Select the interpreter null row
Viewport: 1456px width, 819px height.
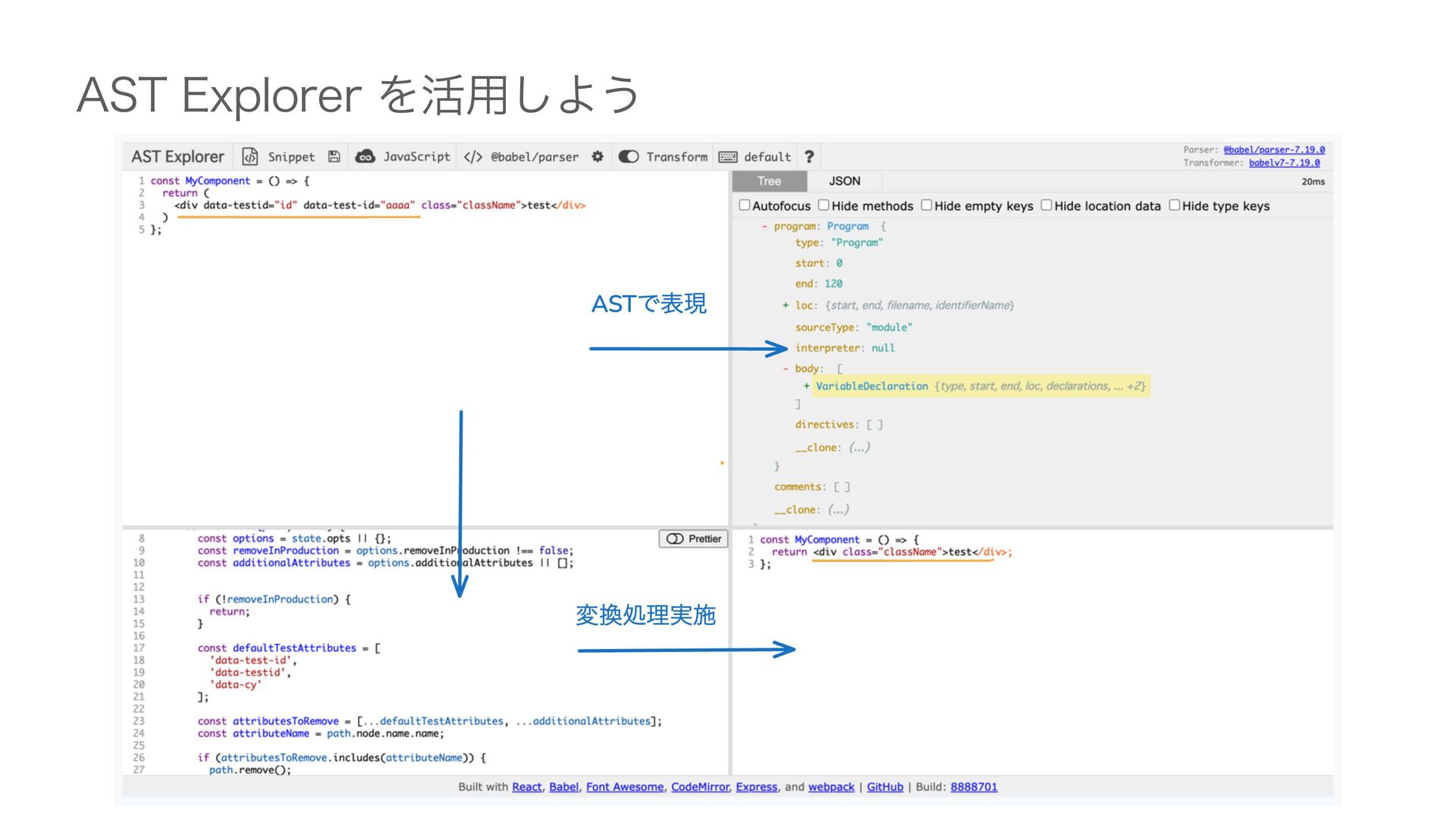pyautogui.click(x=845, y=348)
